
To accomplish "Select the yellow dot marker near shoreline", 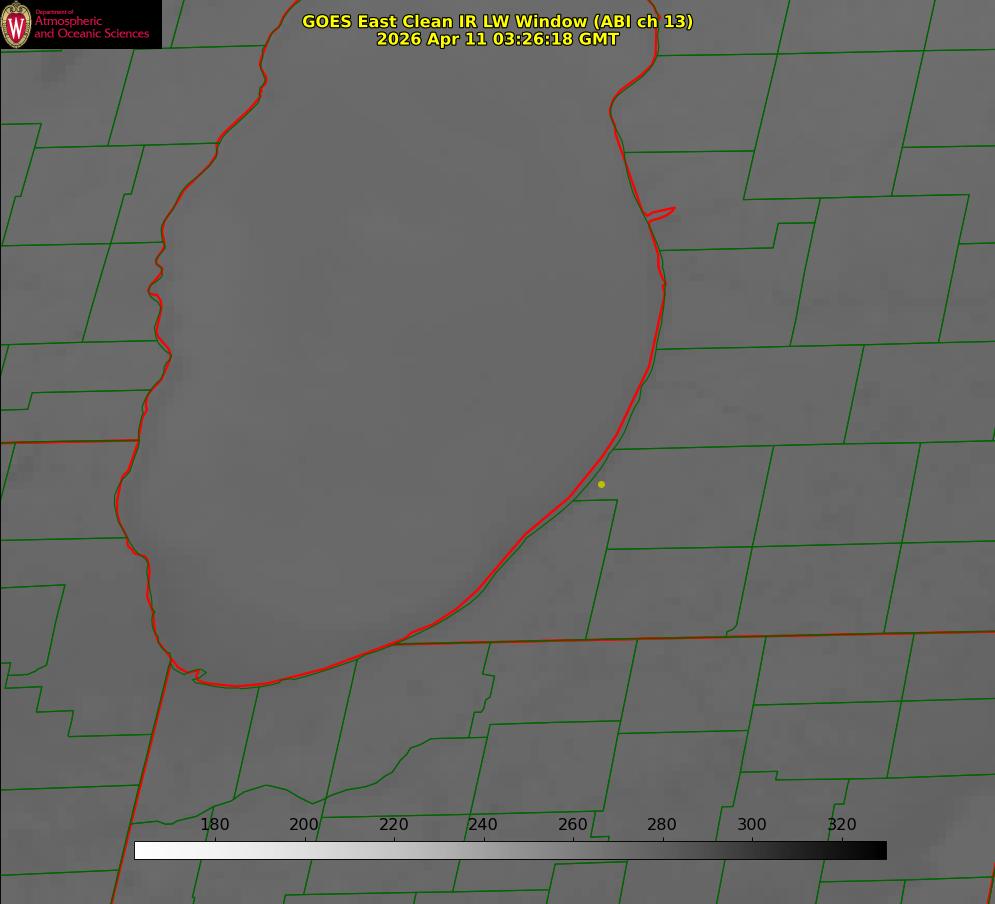I will (x=601, y=484).
